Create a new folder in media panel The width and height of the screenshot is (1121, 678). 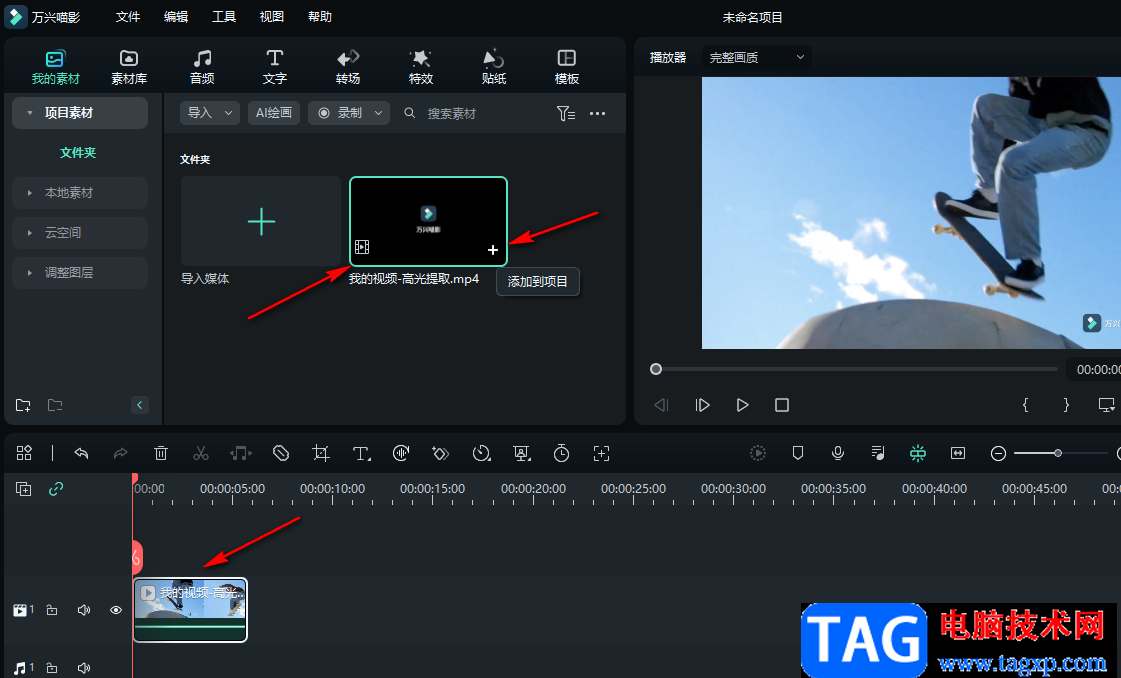pos(24,405)
